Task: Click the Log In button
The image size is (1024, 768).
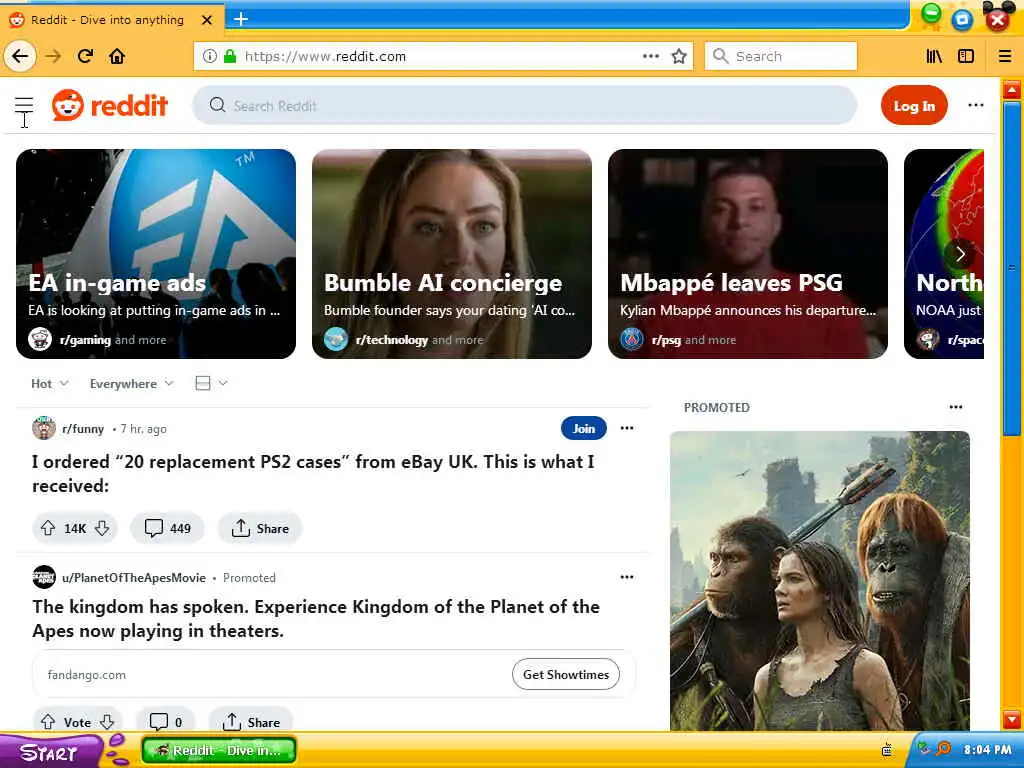Action: pyautogui.click(x=914, y=105)
